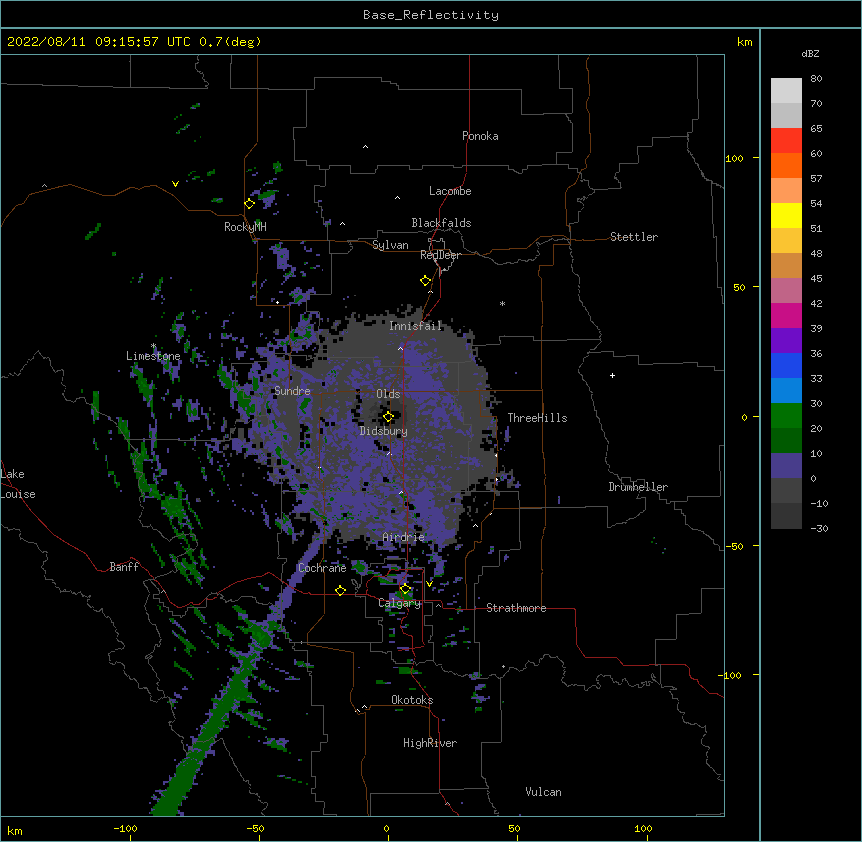
Task: Click the Lacombe city label
Action: point(450,191)
